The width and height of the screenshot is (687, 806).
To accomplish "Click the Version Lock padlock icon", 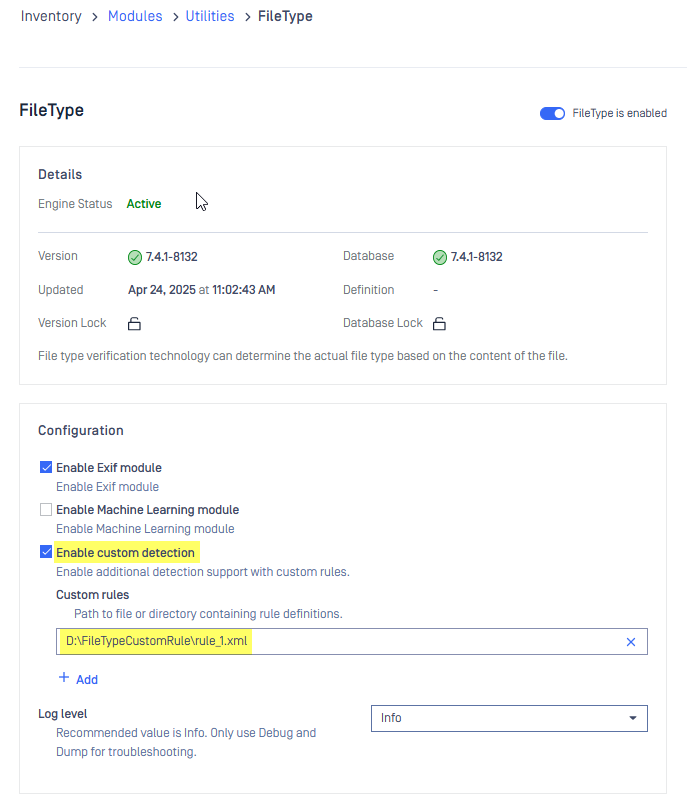I will (x=134, y=323).
